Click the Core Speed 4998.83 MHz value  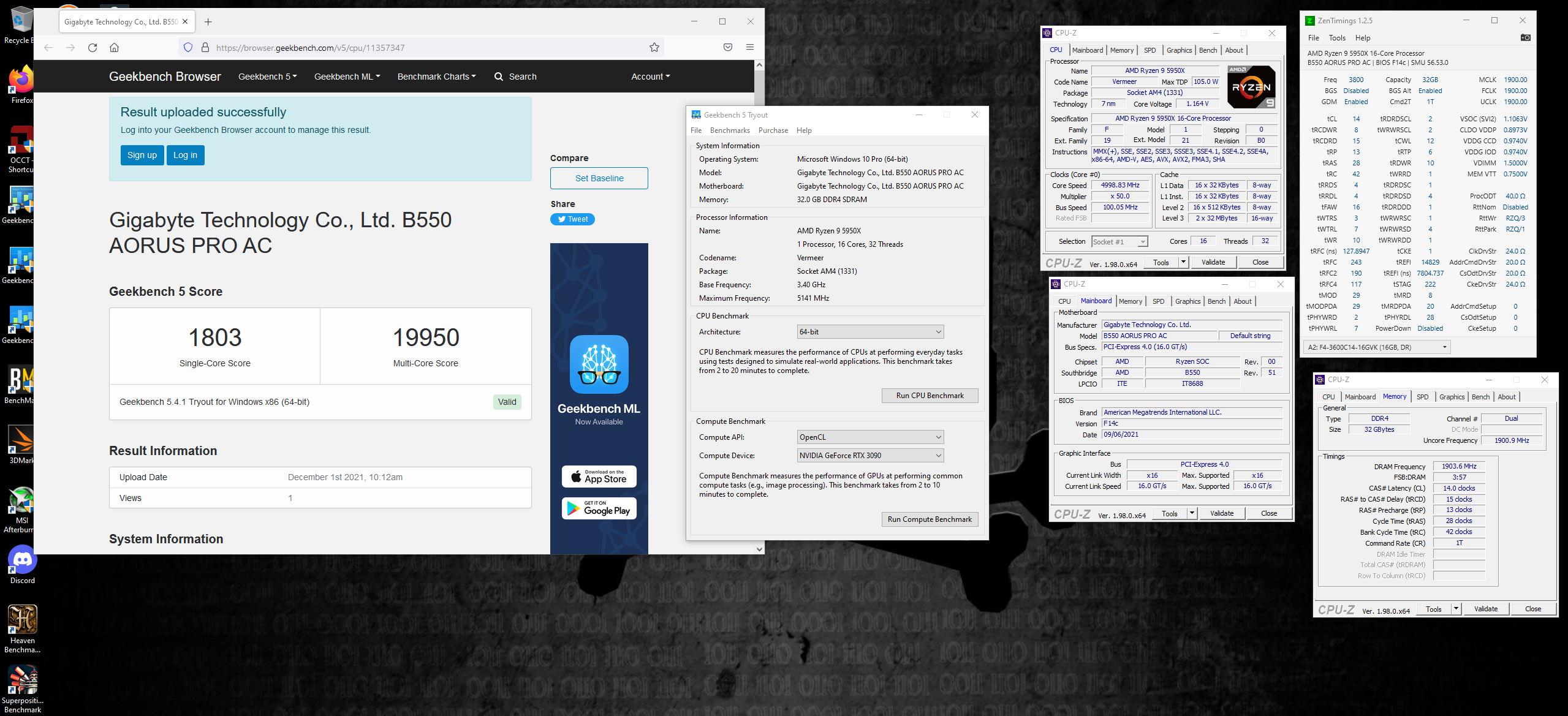pyautogui.click(x=1120, y=185)
